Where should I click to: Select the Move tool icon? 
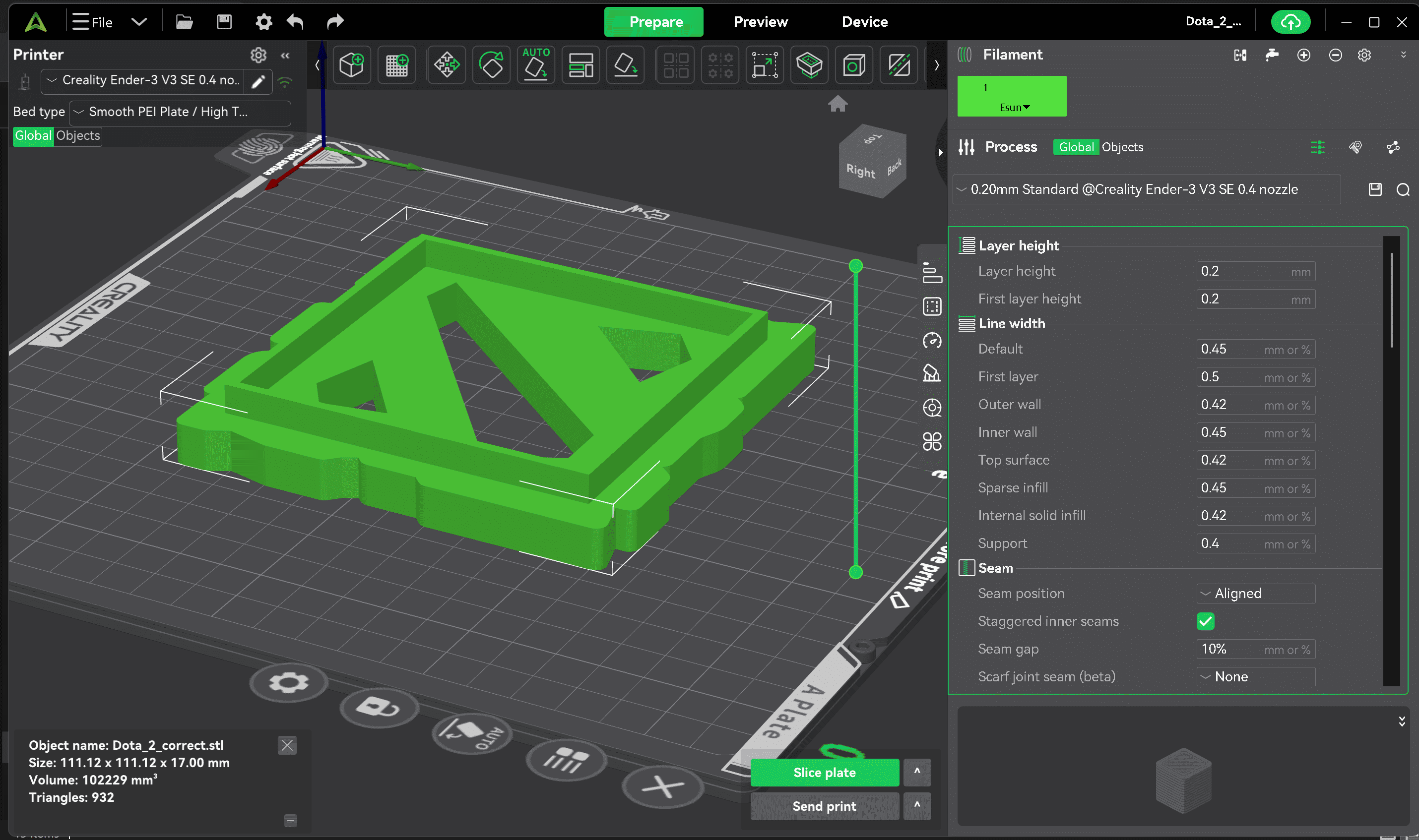447,64
